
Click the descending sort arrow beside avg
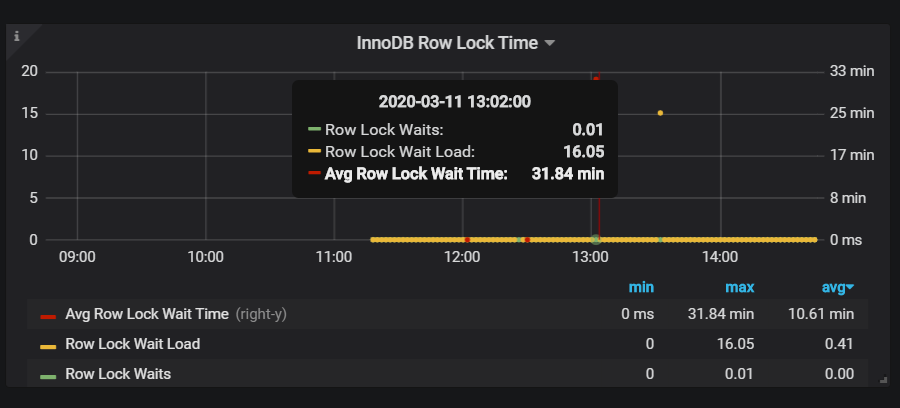pyautogui.click(x=851, y=289)
